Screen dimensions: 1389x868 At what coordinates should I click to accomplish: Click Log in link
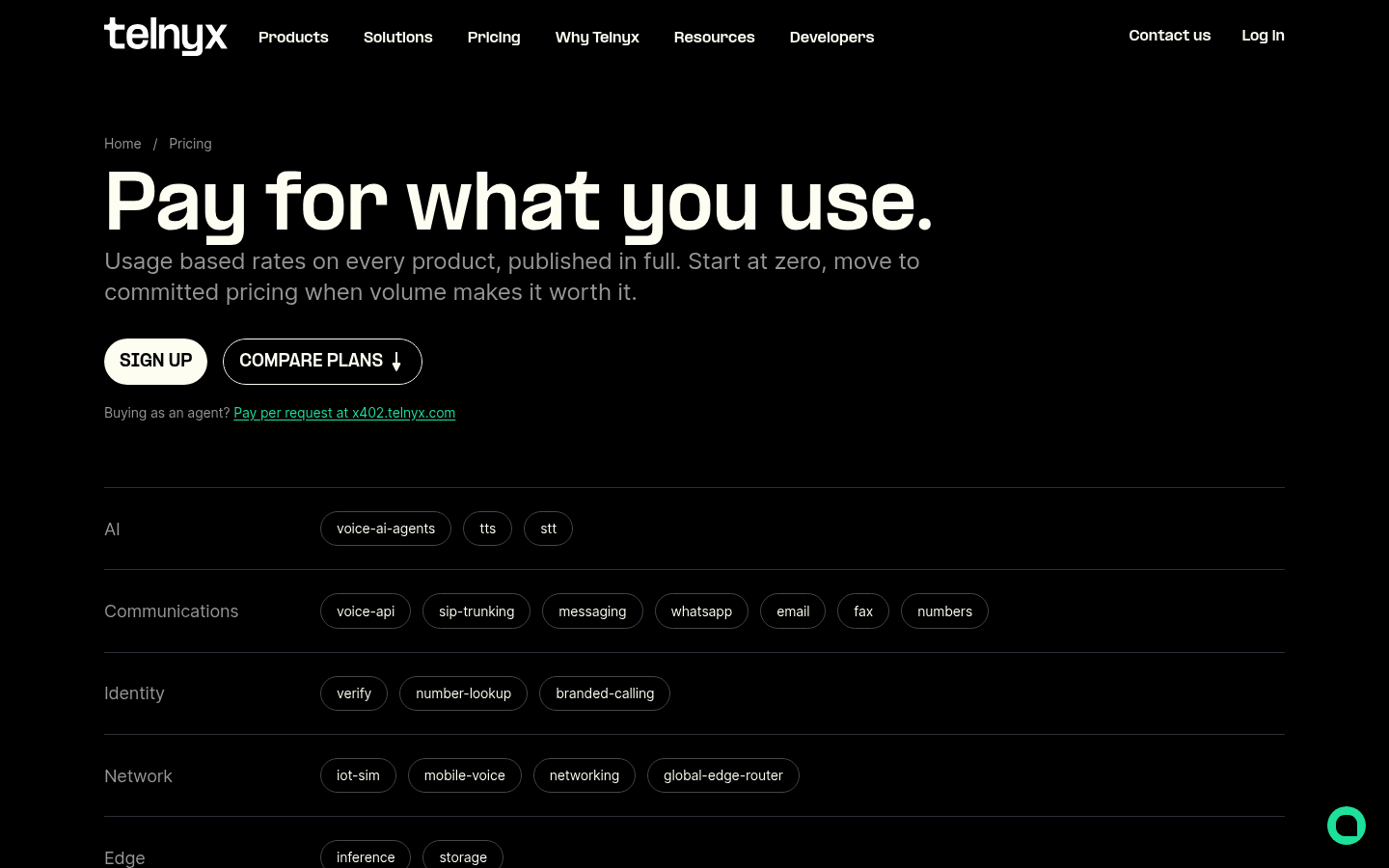[1264, 35]
